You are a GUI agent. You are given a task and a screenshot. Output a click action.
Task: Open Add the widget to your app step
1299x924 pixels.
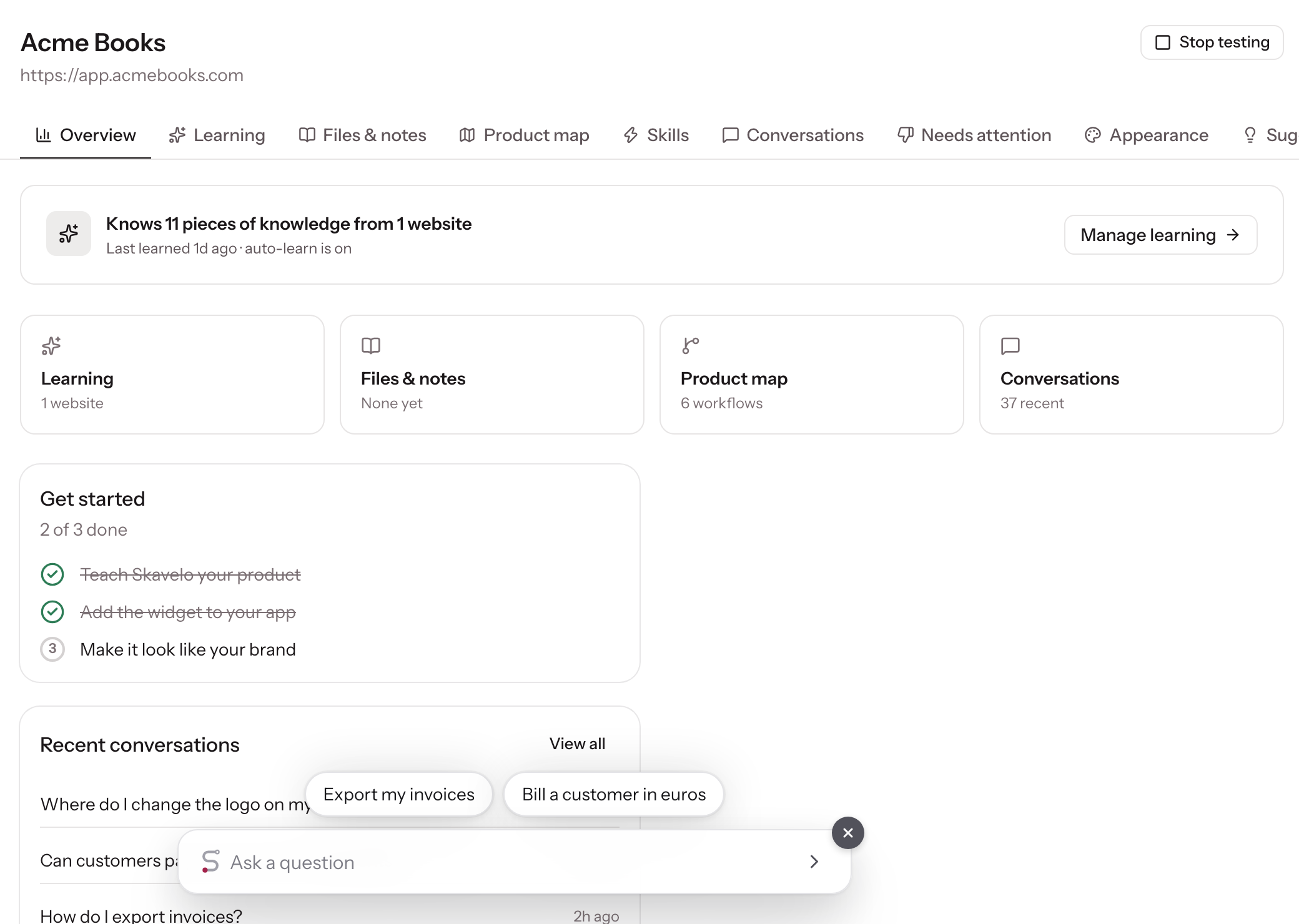click(x=188, y=612)
